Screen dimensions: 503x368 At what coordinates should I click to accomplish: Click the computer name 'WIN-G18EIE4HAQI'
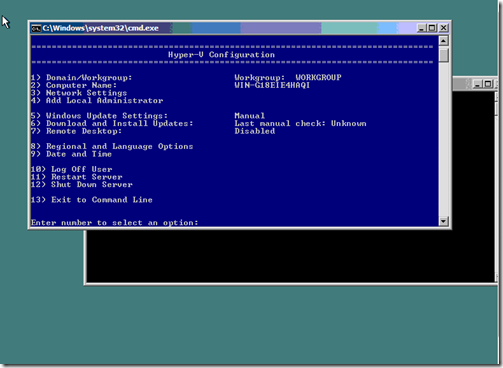pyautogui.click(x=272, y=85)
